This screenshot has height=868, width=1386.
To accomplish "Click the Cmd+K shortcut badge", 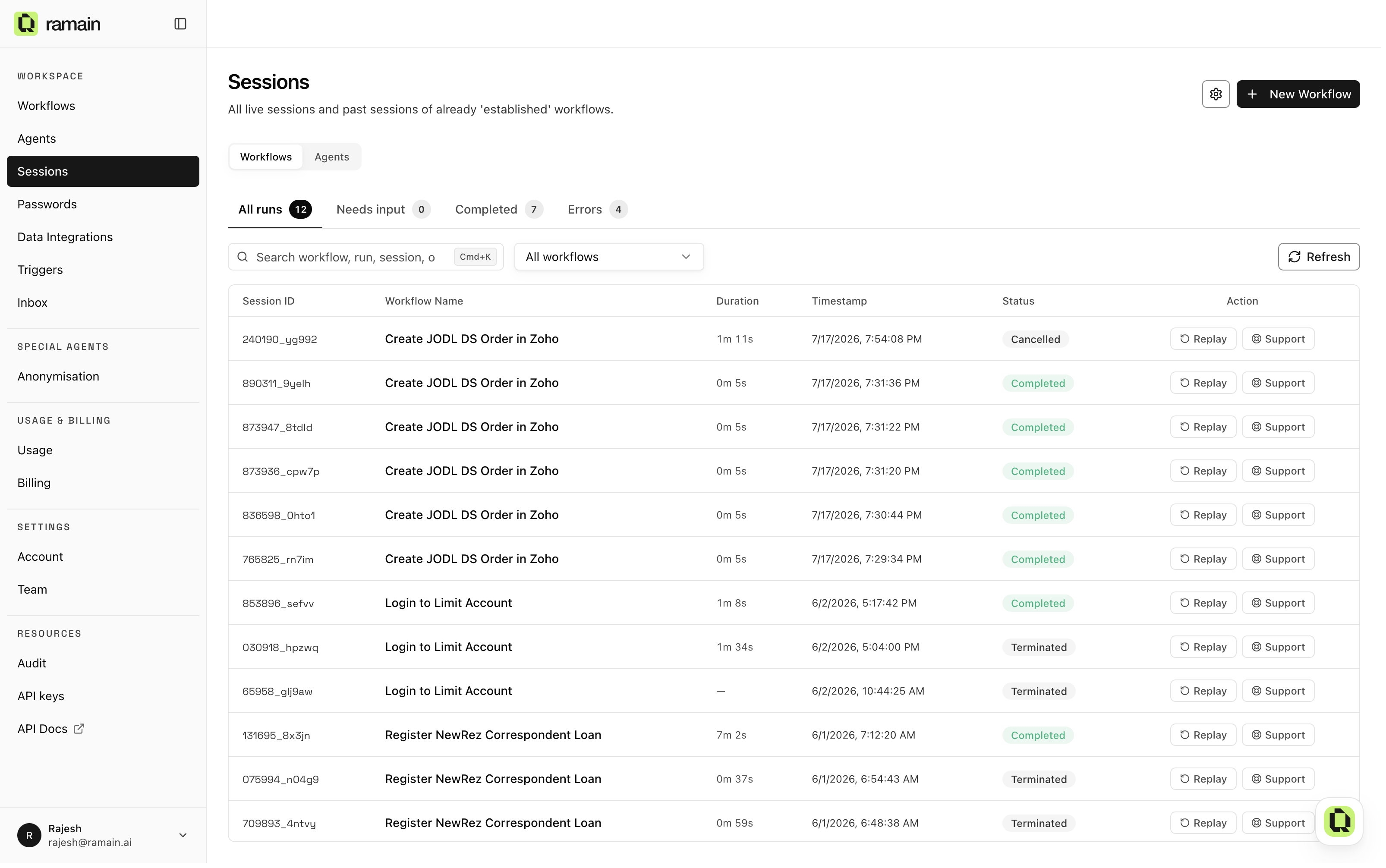I will [475, 257].
